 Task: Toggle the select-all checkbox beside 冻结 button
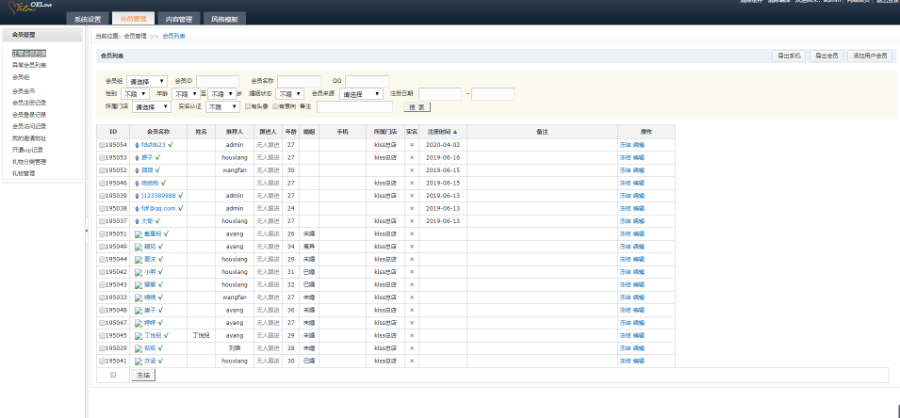pyautogui.click(x=113, y=374)
